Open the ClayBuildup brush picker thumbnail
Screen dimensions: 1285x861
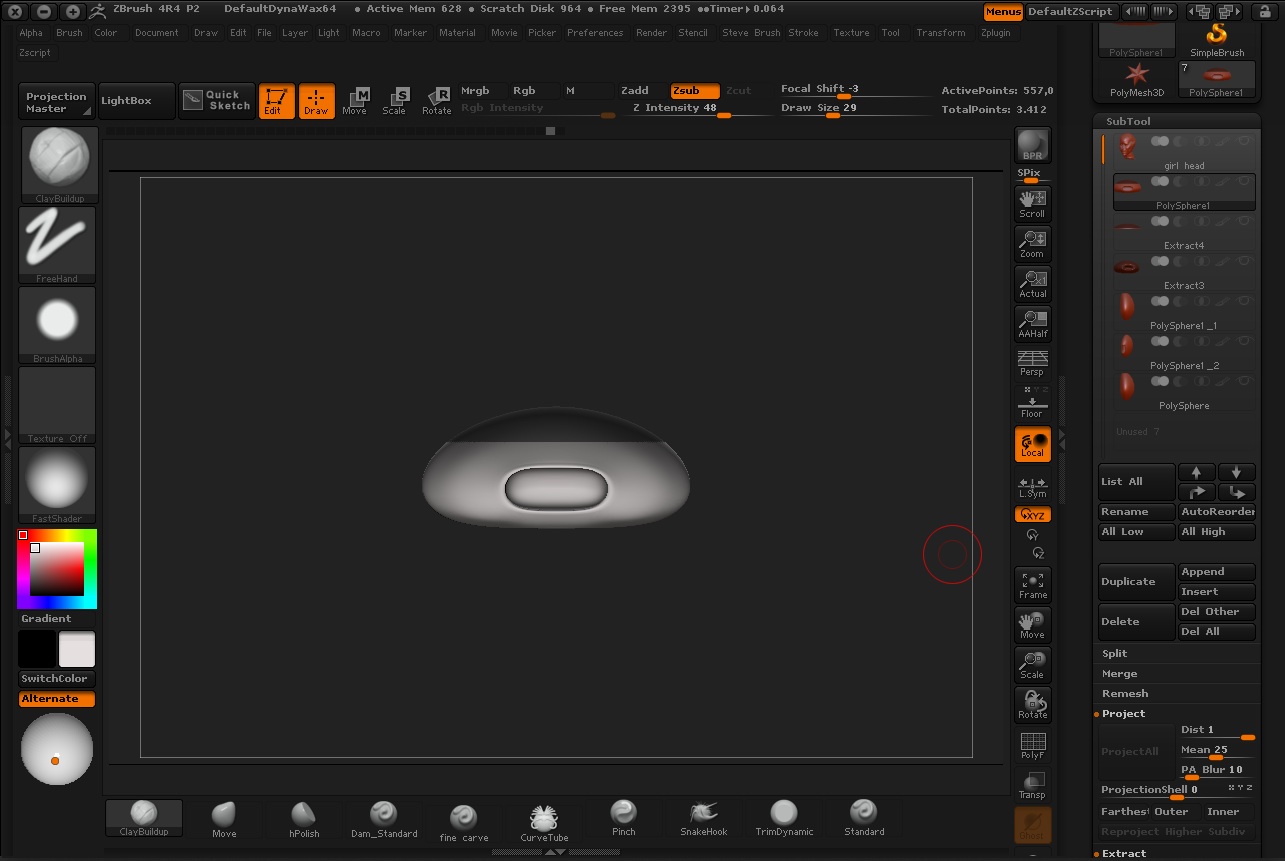pos(59,164)
